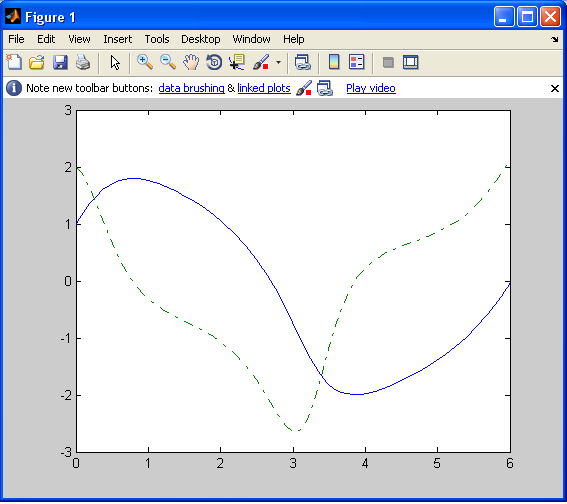
Task: Select the Data Cursor tool
Action: tap(237, 62)
